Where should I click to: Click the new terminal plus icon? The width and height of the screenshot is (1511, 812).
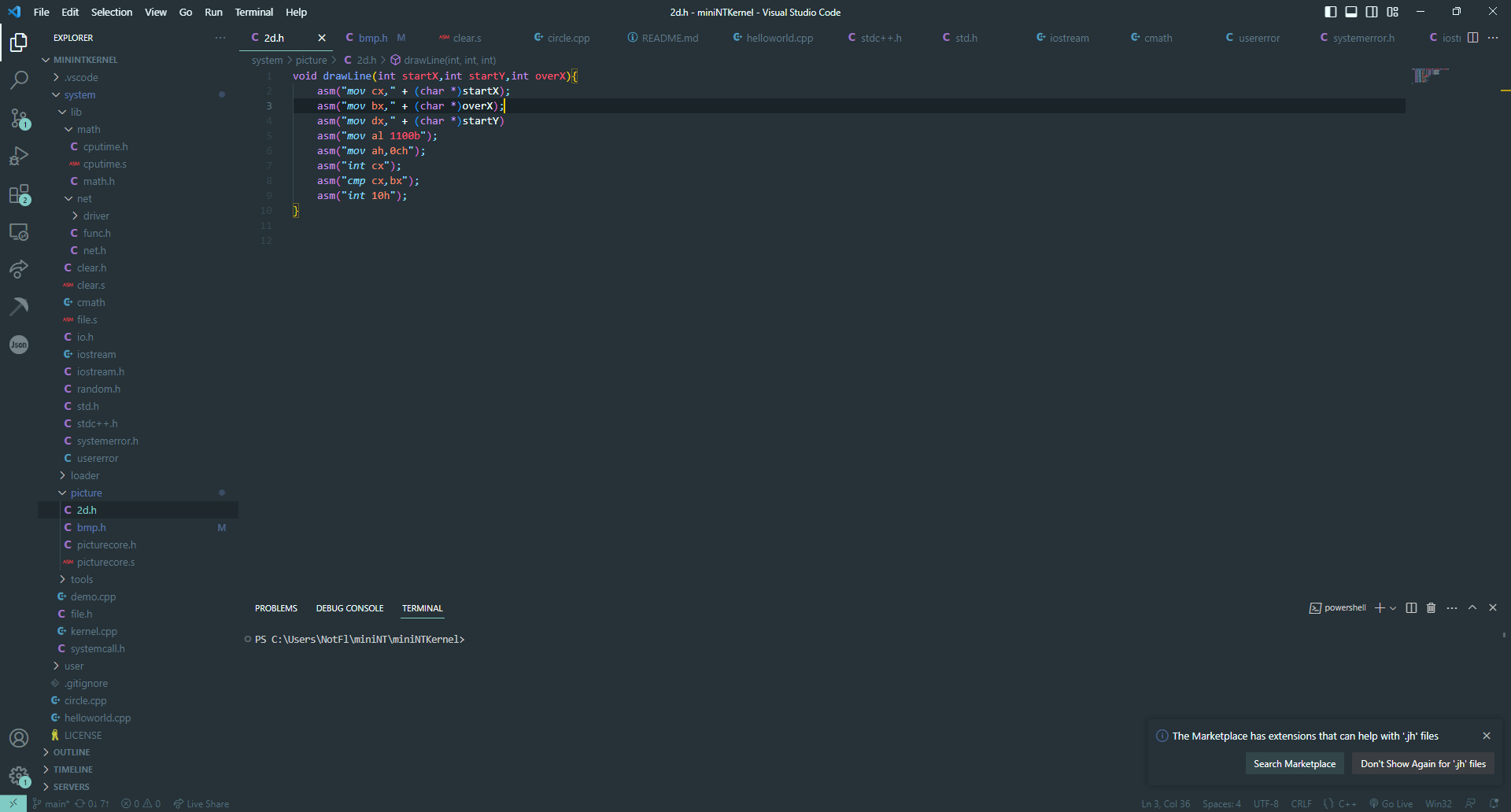(1380, 608)
